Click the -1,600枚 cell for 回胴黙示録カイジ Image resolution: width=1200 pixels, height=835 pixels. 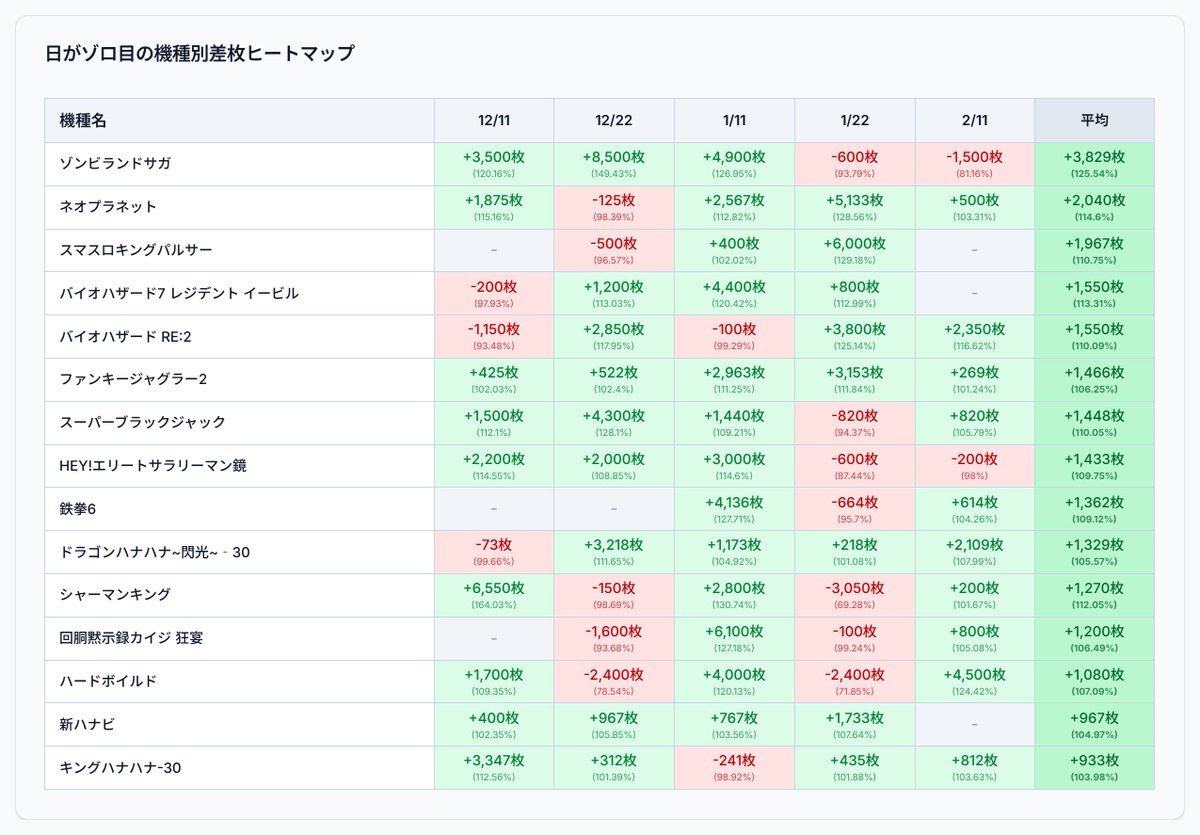click(x=614, y=638)
